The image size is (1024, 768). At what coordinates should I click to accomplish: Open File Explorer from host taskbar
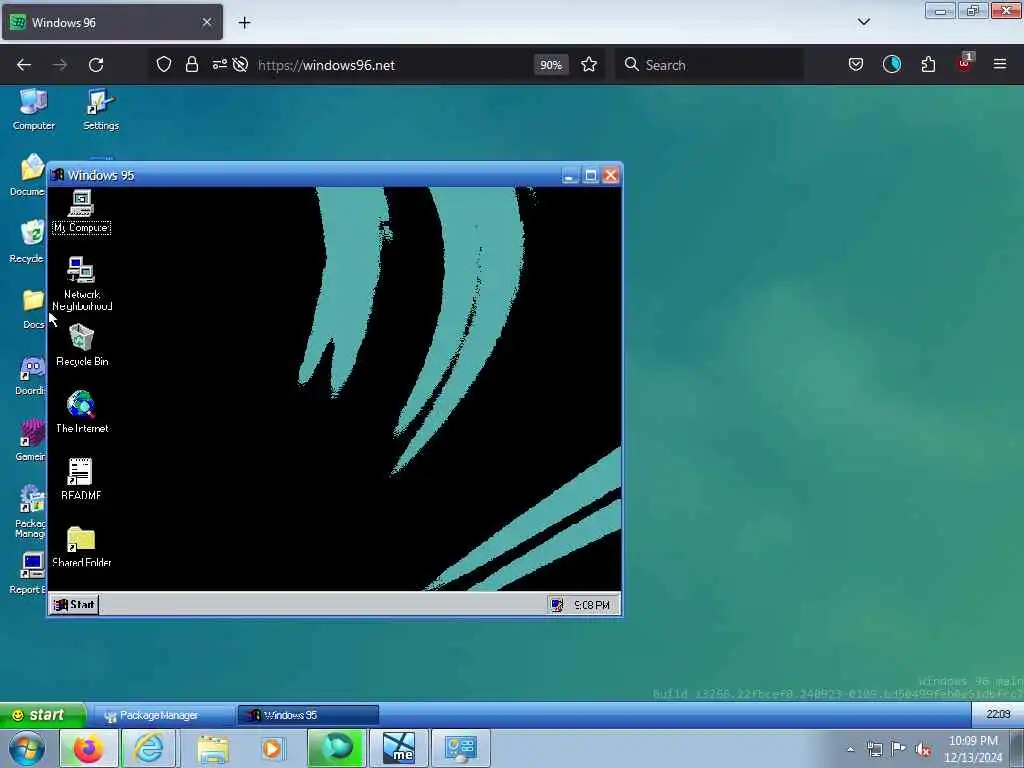213,748
